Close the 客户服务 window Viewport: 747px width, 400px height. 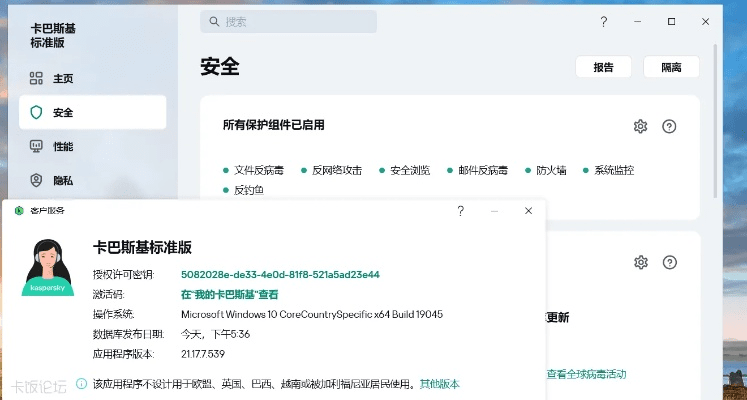pyautogui.click(x=528, y=211)
